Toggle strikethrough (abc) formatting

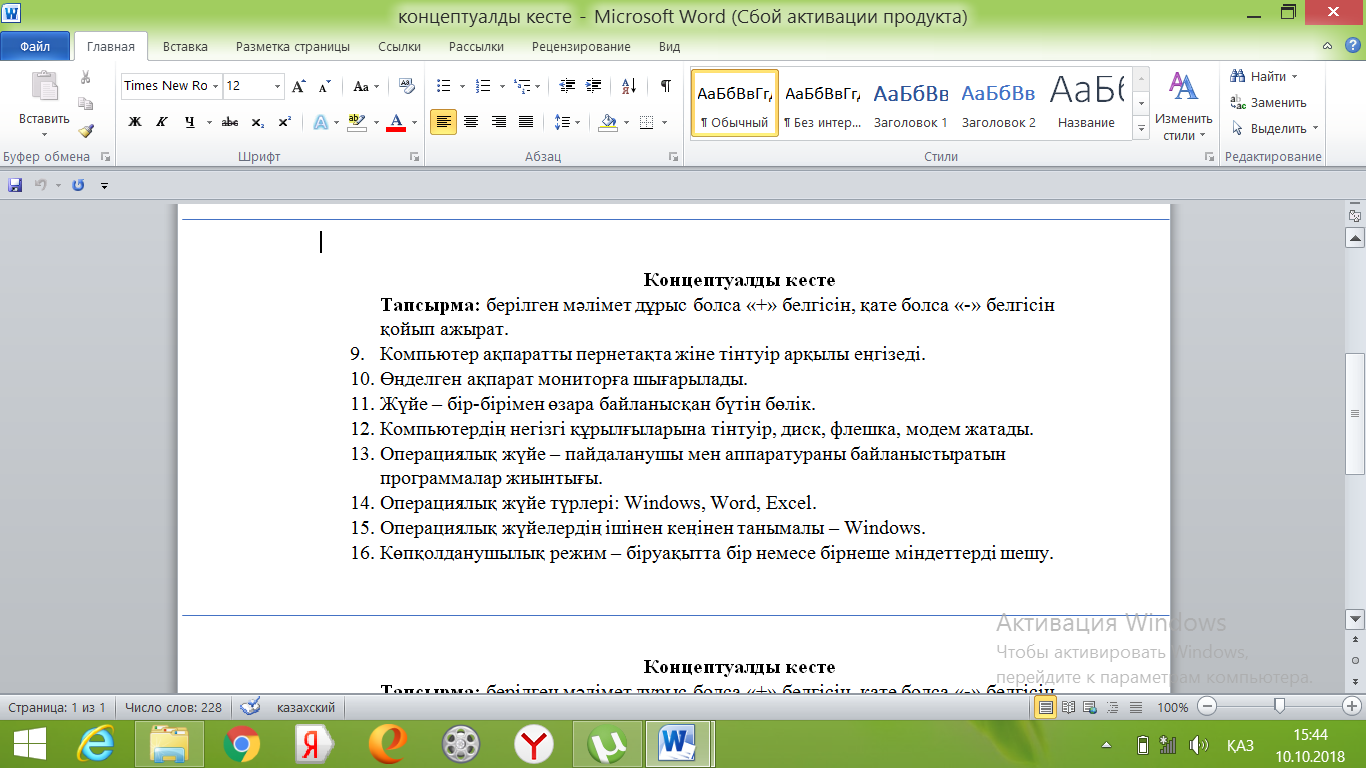coord(230,122)
